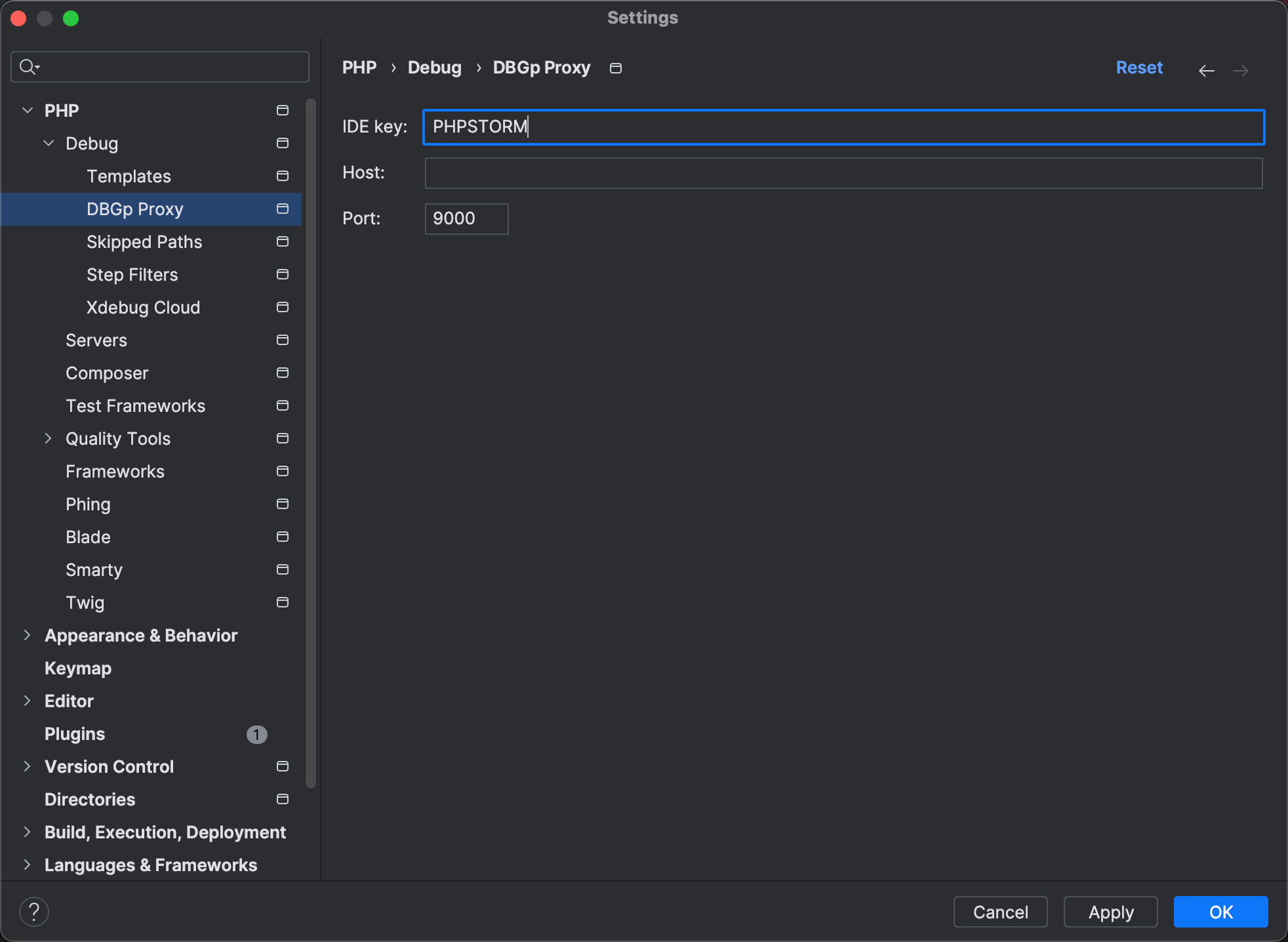Expand the Quality Tools node
This screenshot has height=942, width=1288.
pos(49,438)
